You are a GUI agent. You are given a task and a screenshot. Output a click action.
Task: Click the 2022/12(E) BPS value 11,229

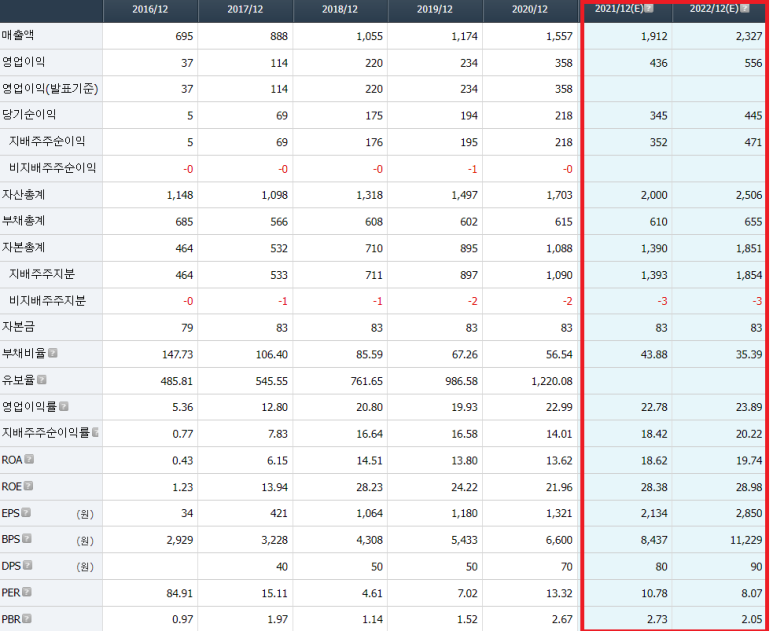click(x=746, y=540)
